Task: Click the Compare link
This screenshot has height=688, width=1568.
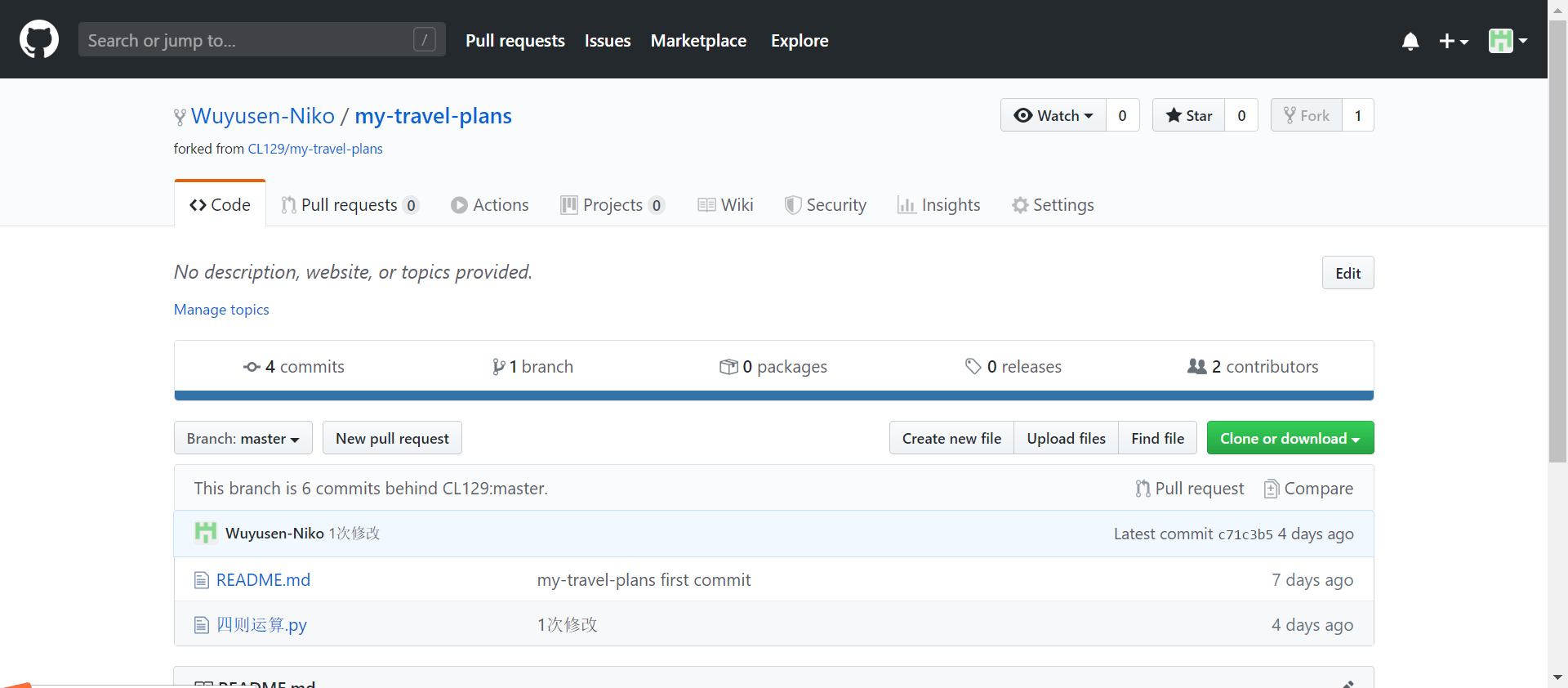Action: [x=1308, y=489]
